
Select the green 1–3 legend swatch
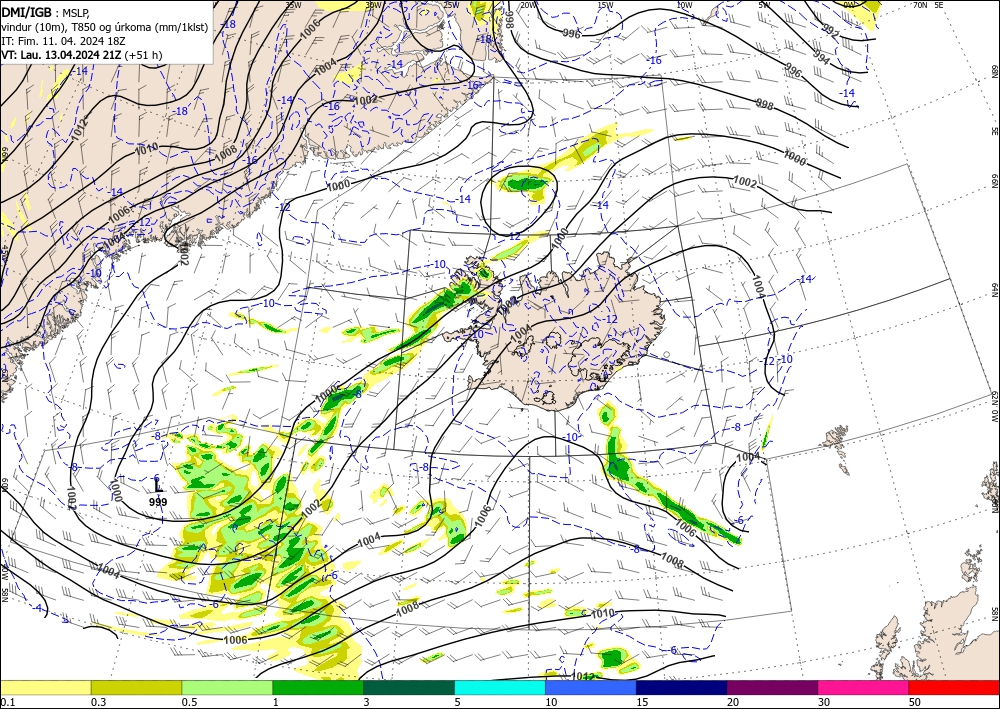318,687
